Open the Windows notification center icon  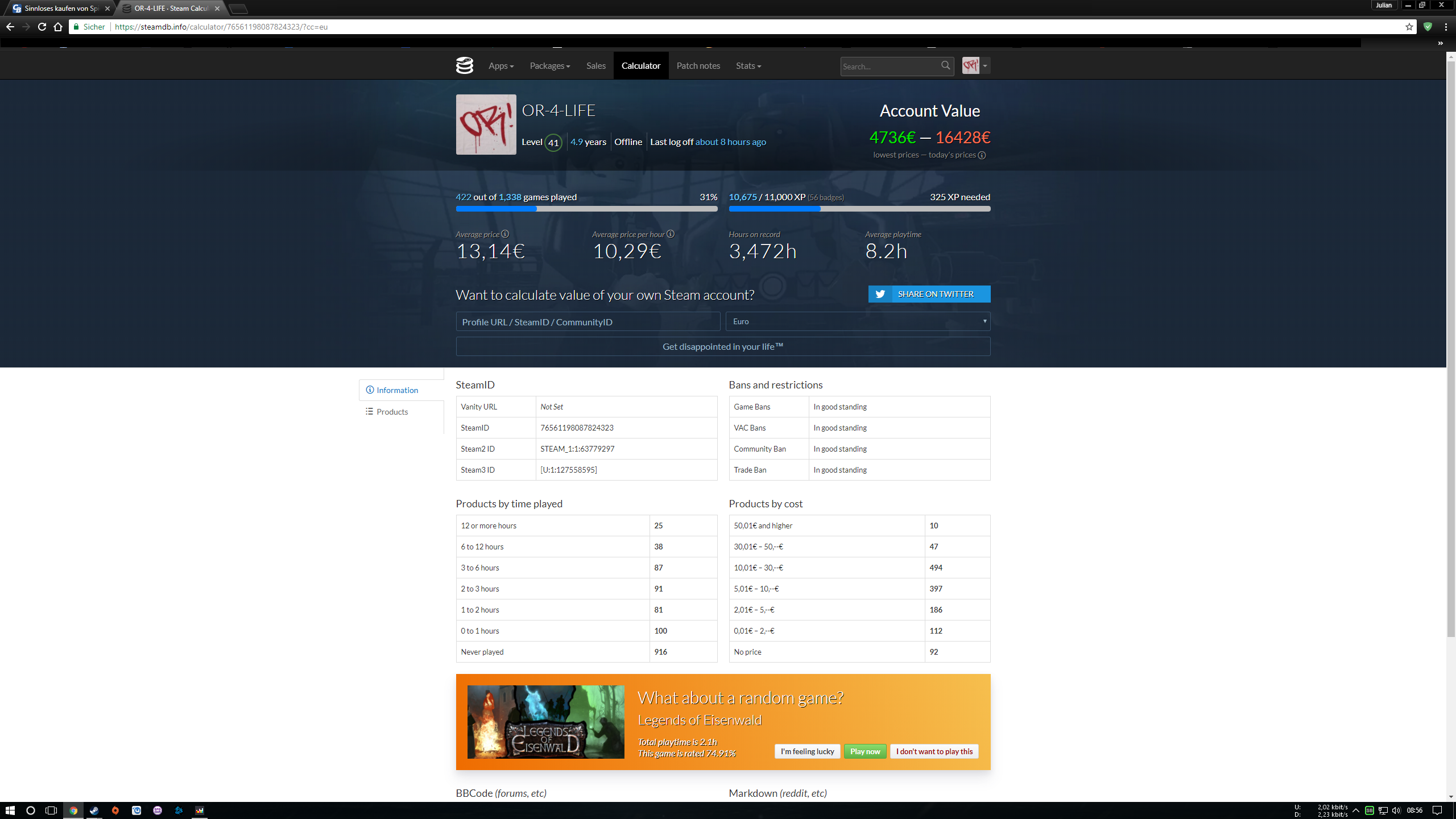[x=1437, y=810]
